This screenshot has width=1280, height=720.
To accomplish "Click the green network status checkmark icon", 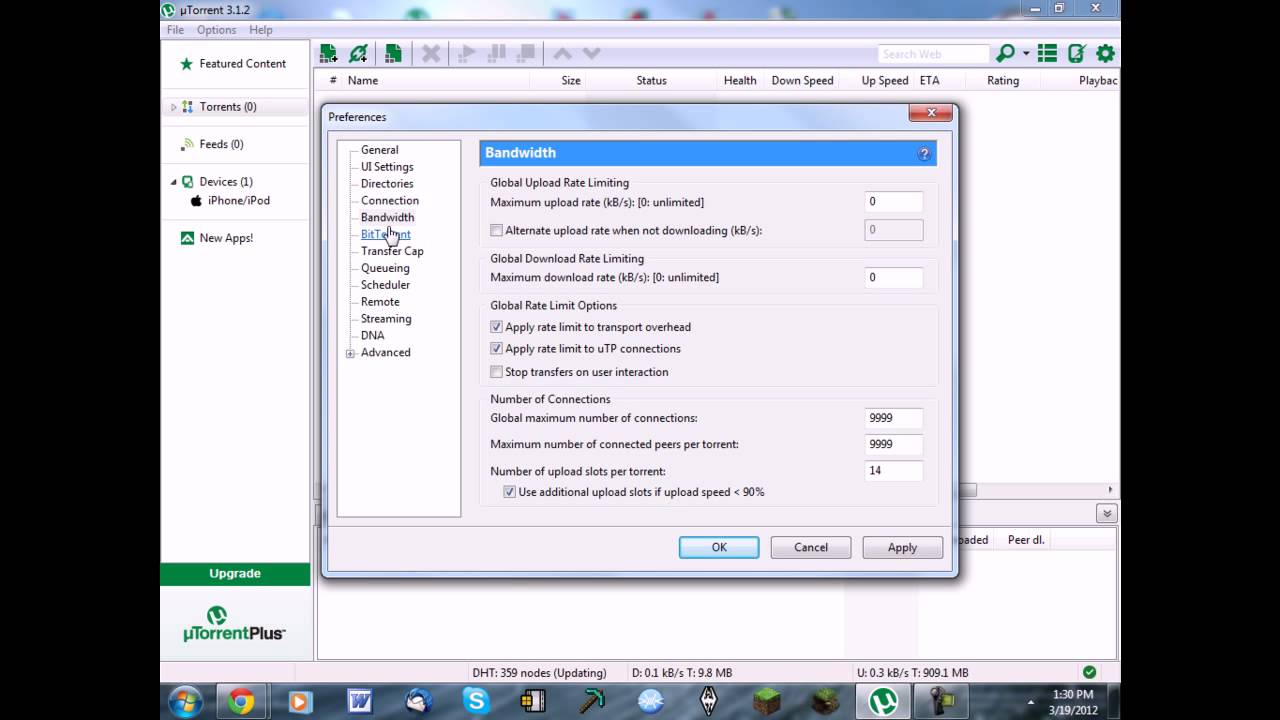I will (1089, 672).
